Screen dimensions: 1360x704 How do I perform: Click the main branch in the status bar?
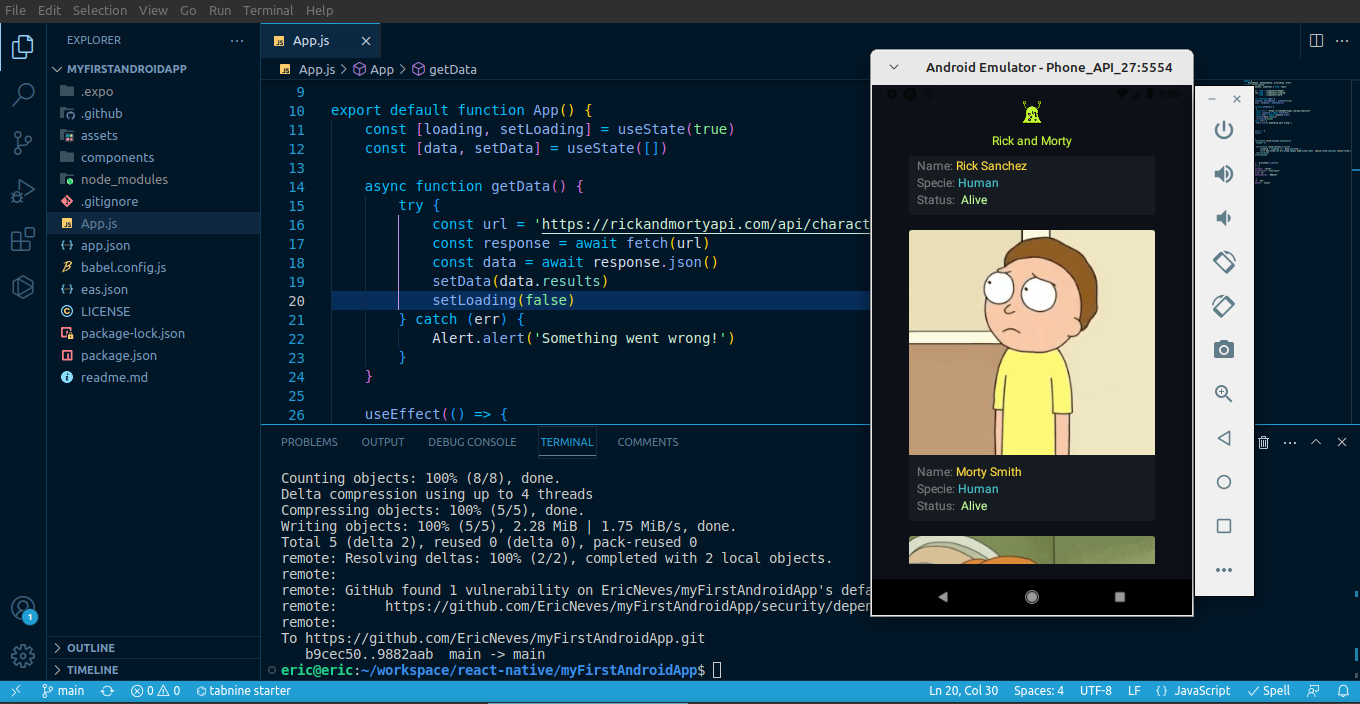[63, 691]
